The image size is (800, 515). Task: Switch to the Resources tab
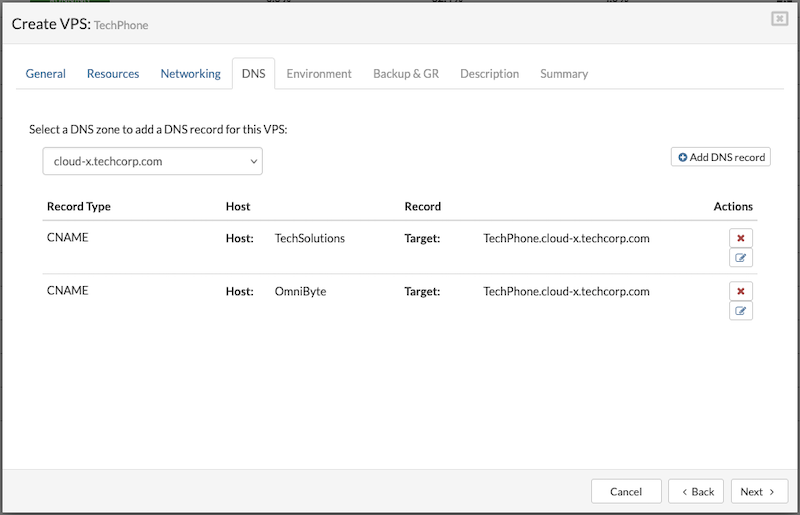pyautogui.click(x=113, y=74)
